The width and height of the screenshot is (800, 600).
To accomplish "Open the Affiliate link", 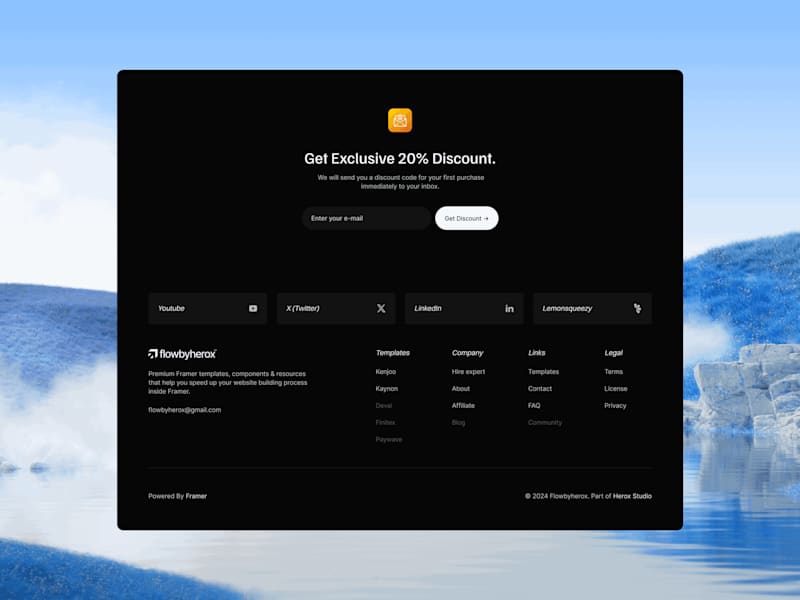I will pos(463,406).
